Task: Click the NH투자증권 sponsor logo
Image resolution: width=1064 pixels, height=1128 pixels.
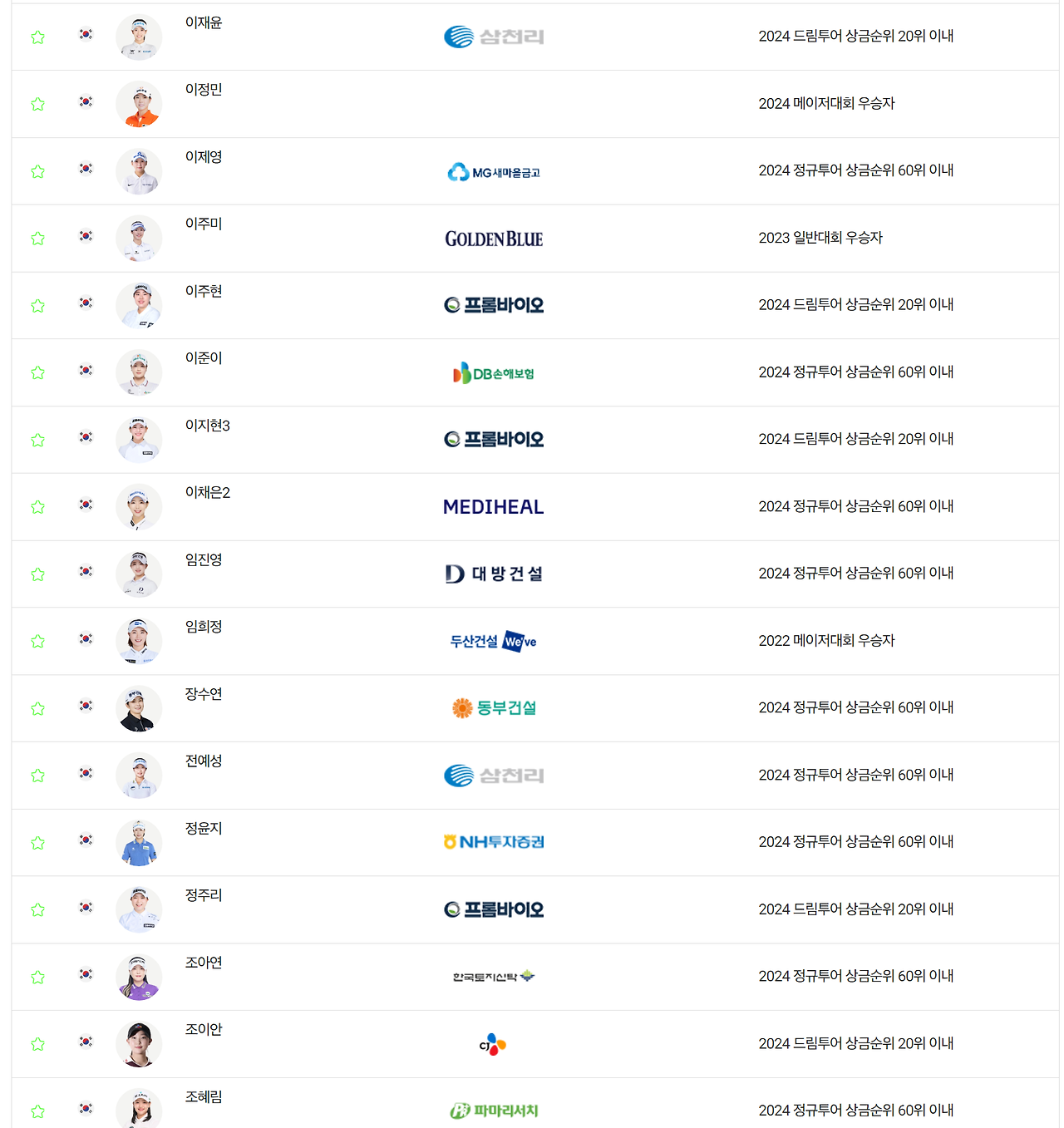Action: [494, 842]
